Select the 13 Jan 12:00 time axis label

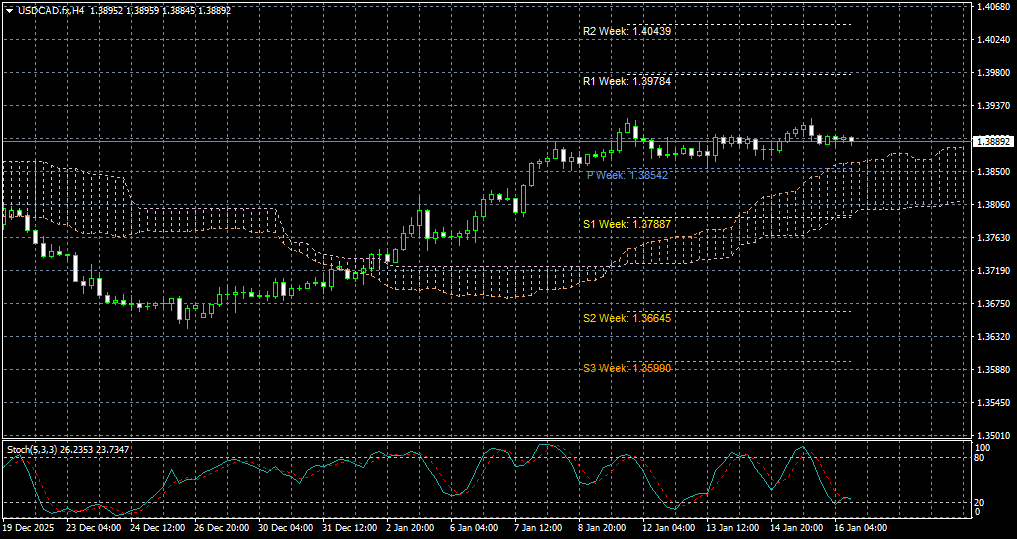click(734, 528)
